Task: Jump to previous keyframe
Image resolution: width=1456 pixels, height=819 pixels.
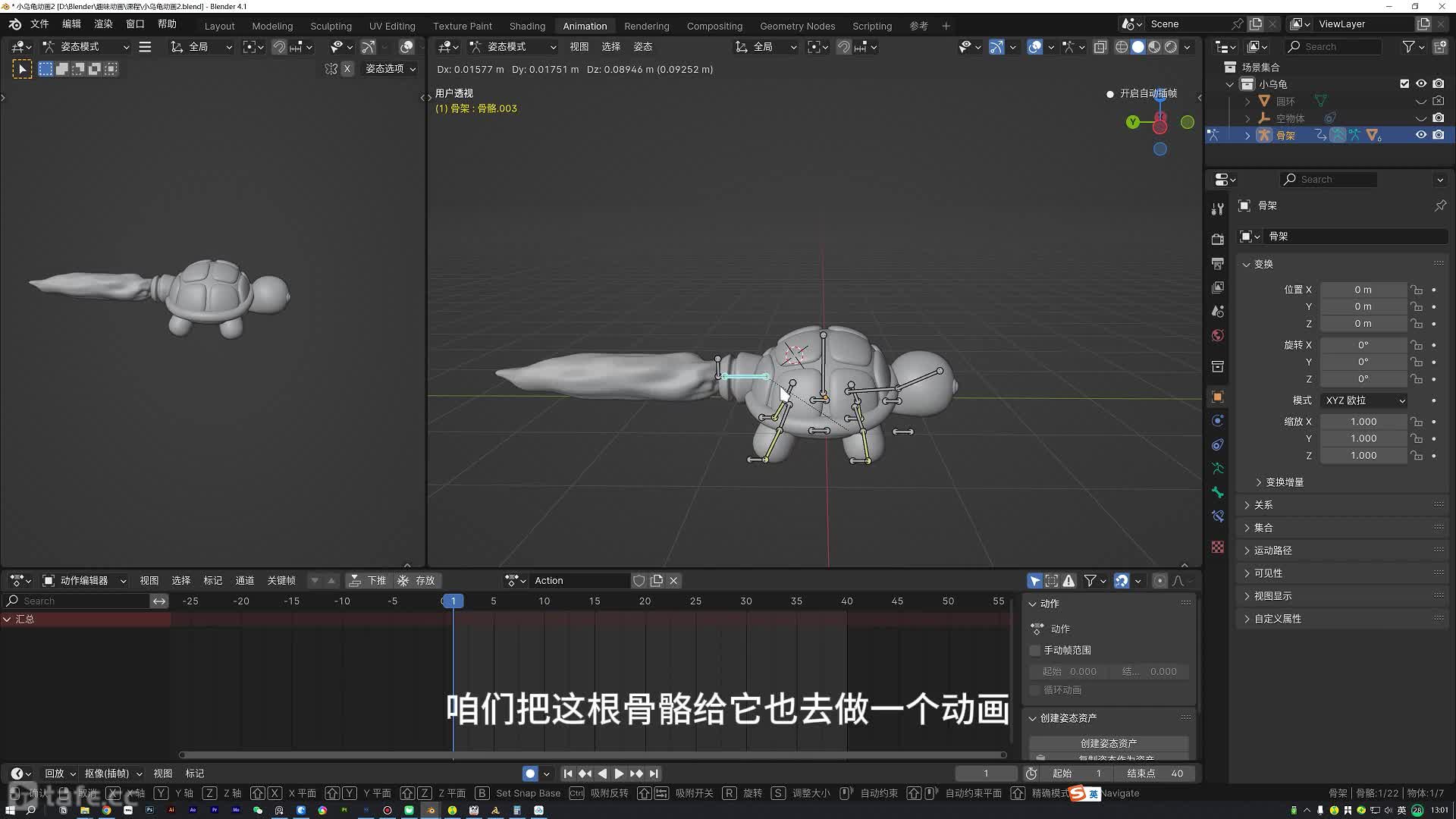Action: [x=585, y=773]
